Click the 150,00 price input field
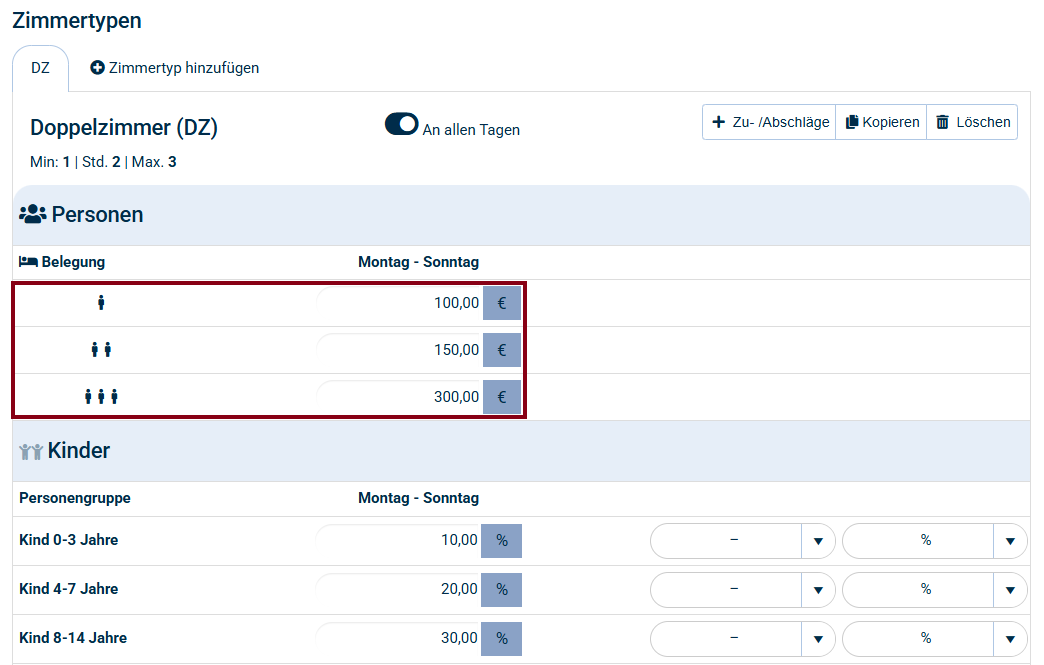The height and width of the screenshot is (665, 1044). point(400,350)
